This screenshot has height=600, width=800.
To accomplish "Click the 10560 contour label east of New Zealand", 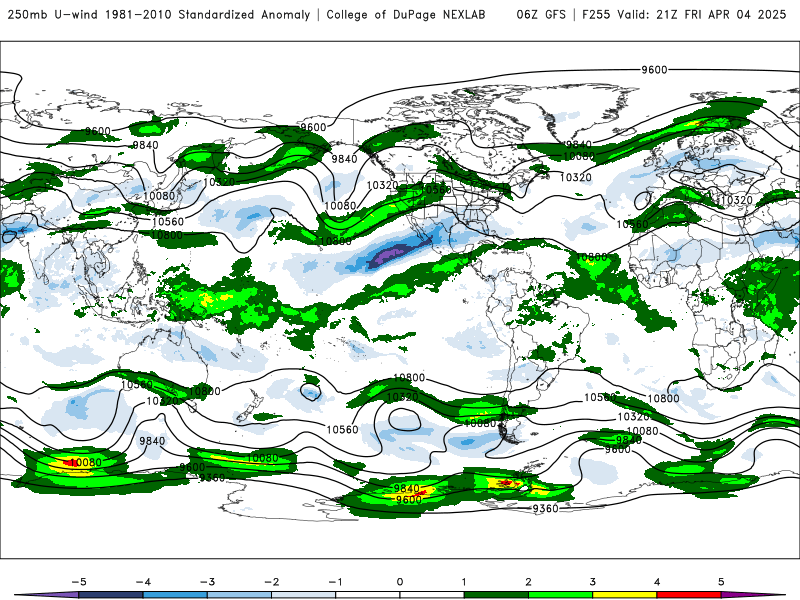I will tap(342, 430).
